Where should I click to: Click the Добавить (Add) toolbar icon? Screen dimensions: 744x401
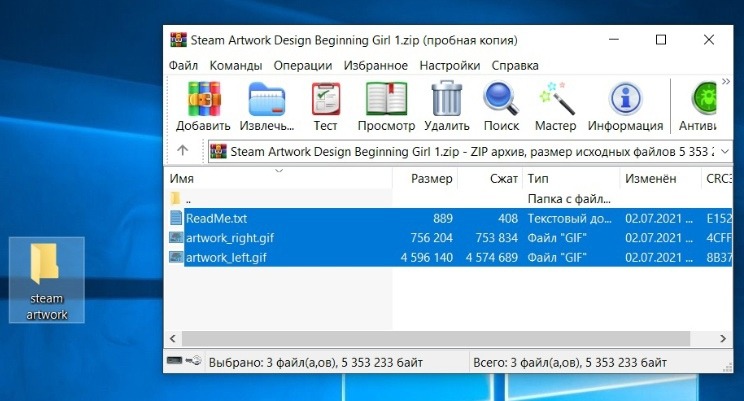pos(204,99)
